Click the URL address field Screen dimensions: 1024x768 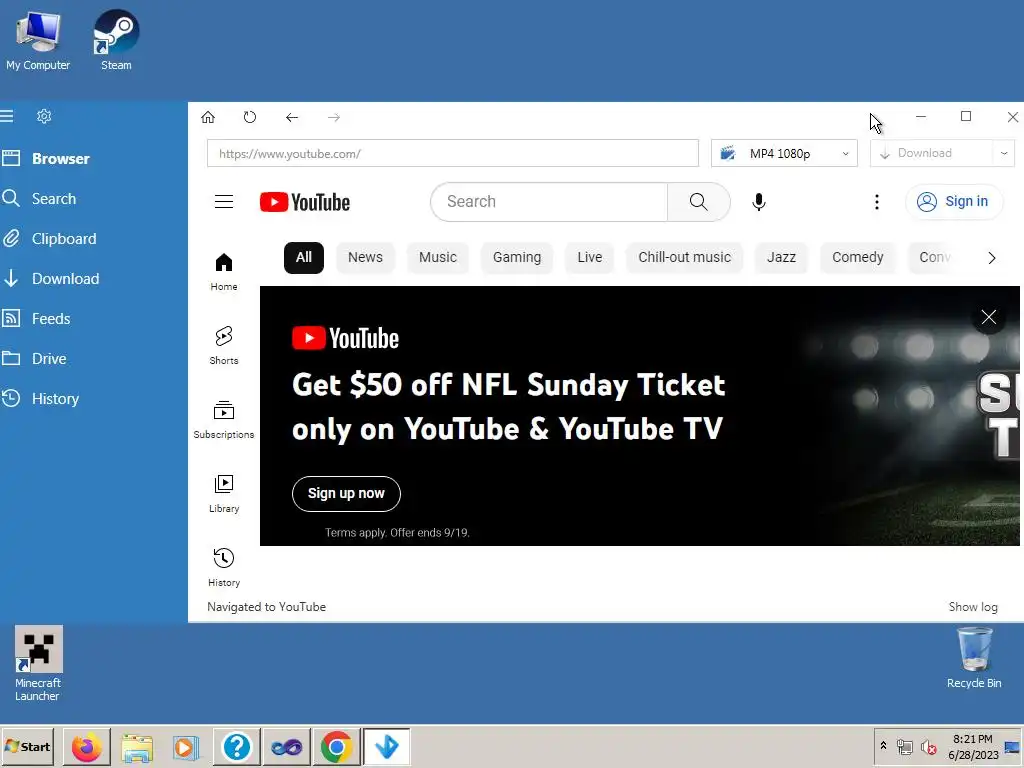tap(453, 153)
